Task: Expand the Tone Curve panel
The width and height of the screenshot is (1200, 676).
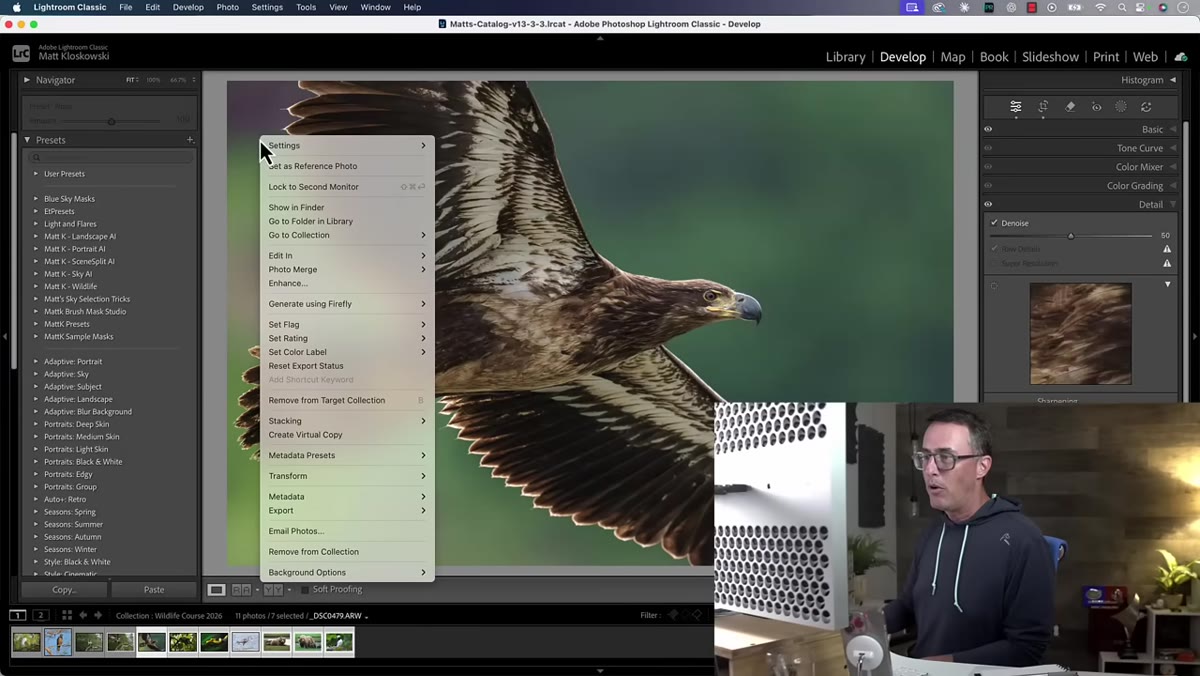Action: pos(1173,148)
